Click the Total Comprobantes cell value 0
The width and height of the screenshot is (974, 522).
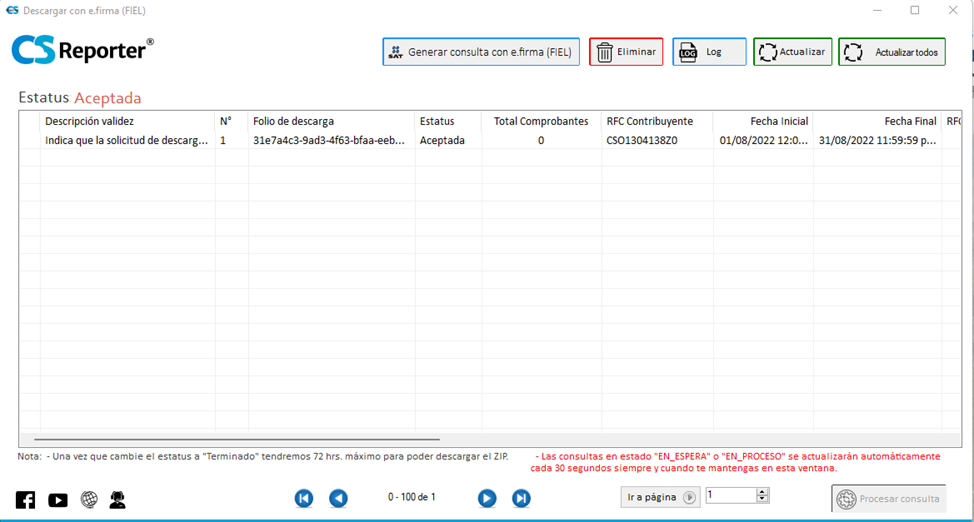coord(541,140)
